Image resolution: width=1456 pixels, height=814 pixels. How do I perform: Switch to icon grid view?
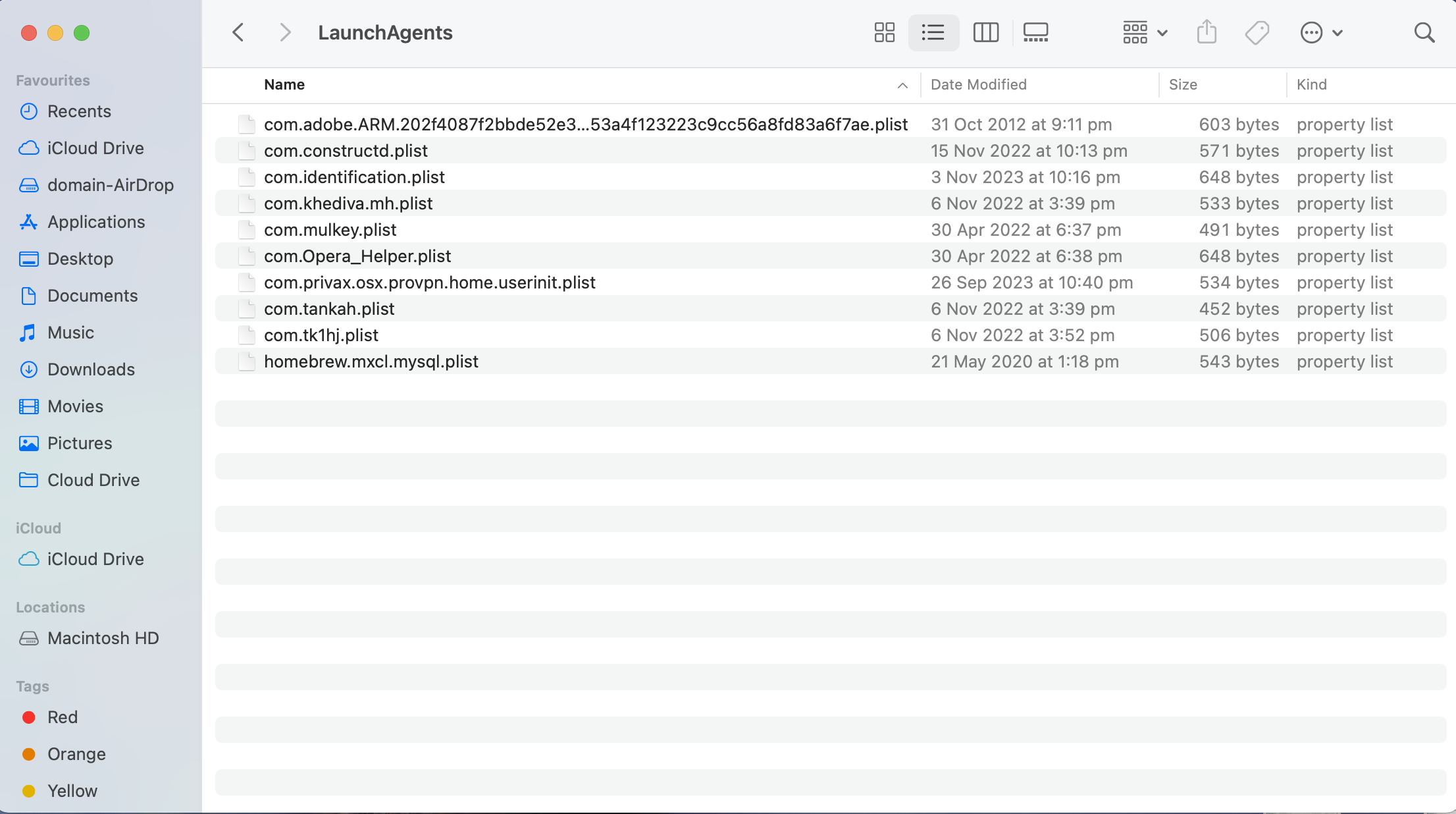click(884, 32)
